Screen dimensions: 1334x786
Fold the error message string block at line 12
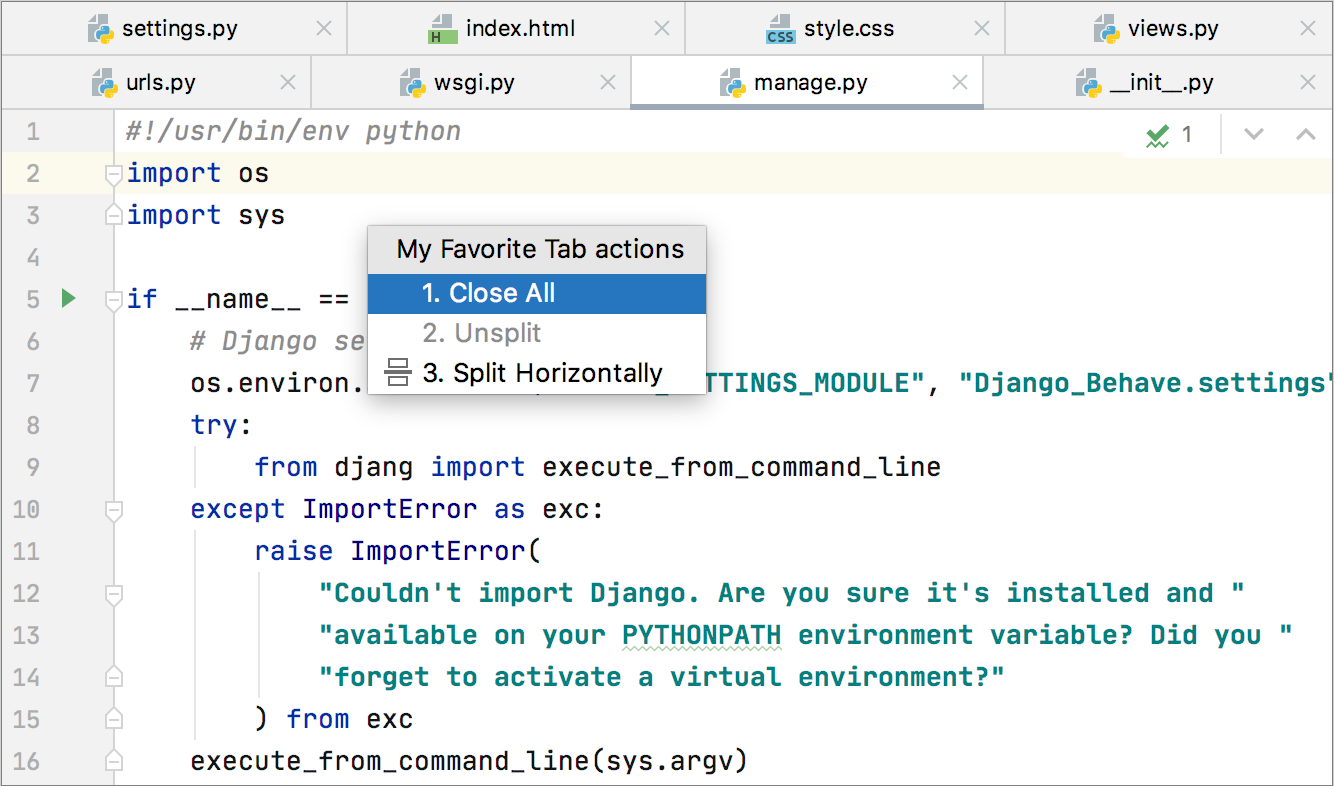113,593
